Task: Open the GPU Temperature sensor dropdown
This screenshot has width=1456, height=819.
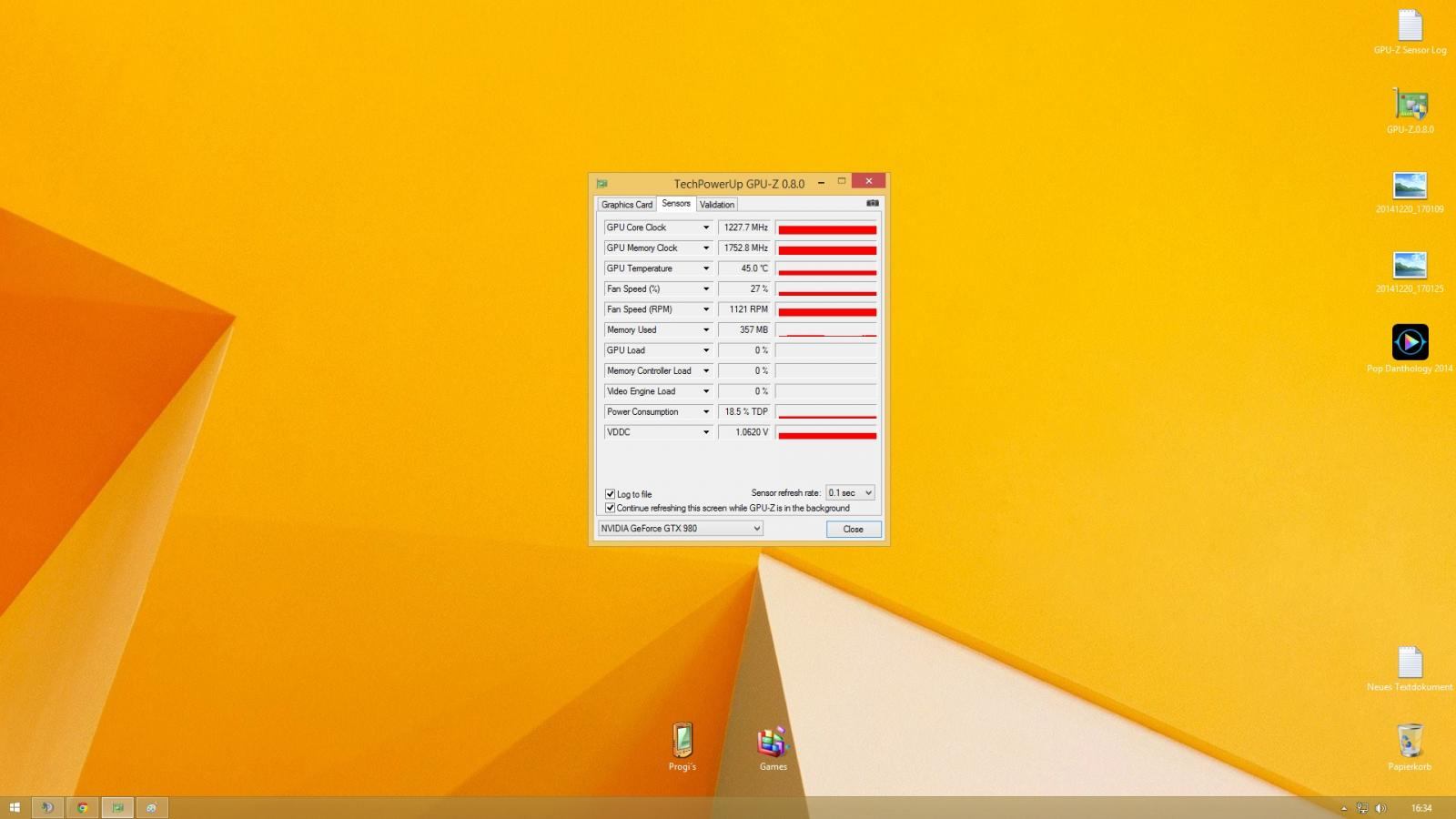Action: (x=705, y=268)
